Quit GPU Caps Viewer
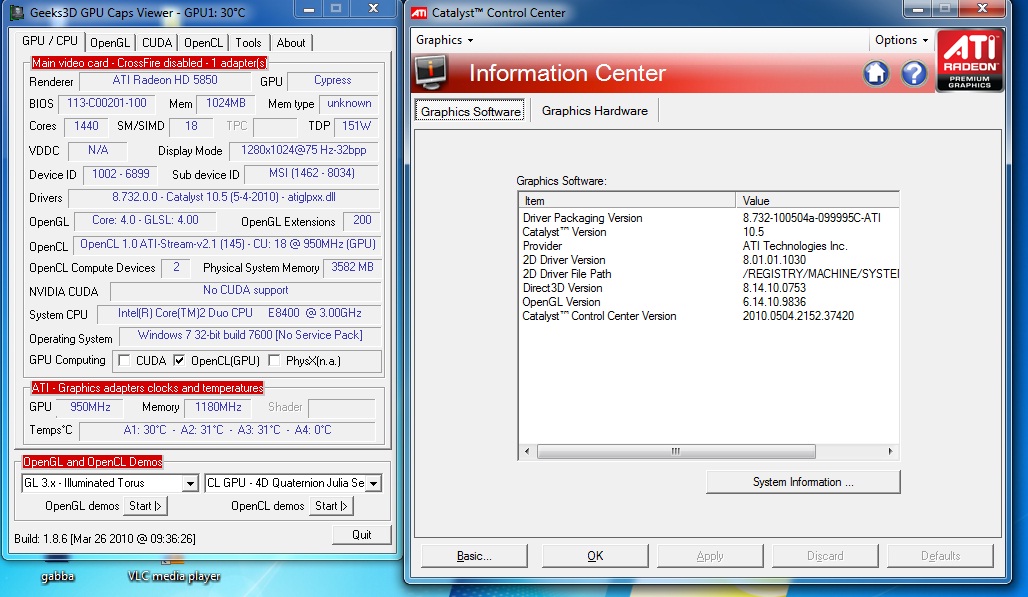The height and width of the screenshot is (597, 1028). [x=361, y=535]
